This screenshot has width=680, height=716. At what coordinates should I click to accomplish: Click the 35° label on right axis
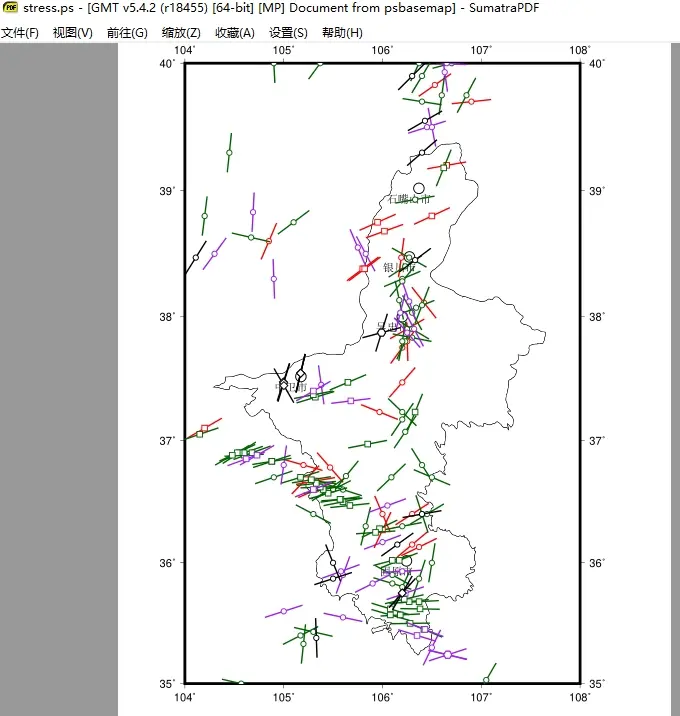point(598,684)
